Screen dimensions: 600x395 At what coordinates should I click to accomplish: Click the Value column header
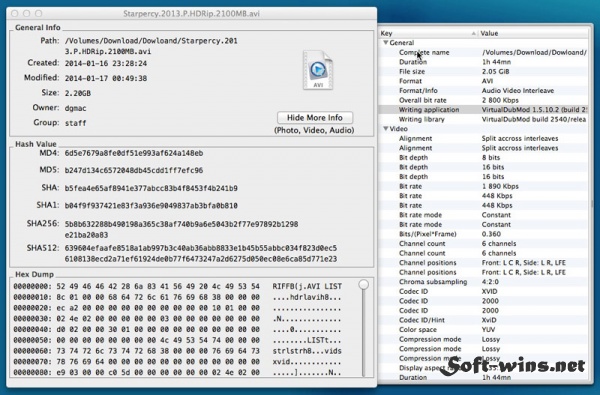pyautogui.click(x=533, y=33)
